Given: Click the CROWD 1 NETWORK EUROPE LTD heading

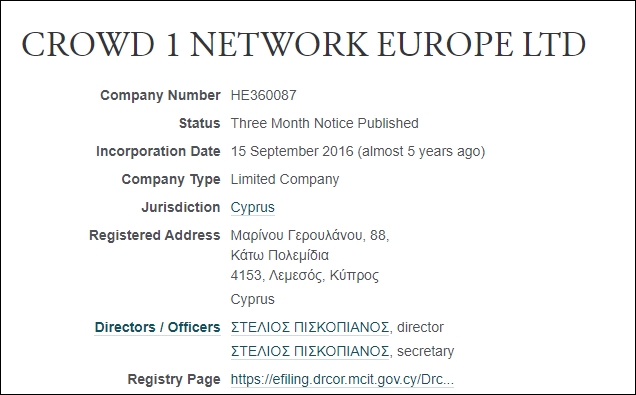Looking at the screenshot, I should click(303, 44).
